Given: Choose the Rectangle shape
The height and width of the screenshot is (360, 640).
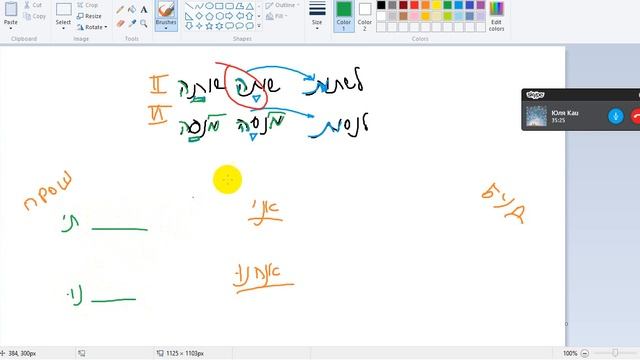Looking at the screenshot, I should click(219, 6).
